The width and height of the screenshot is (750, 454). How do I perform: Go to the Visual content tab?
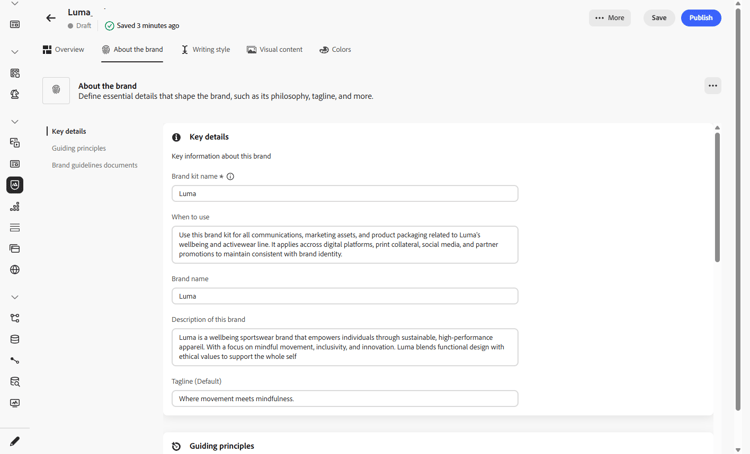click(x=274, y=49)
